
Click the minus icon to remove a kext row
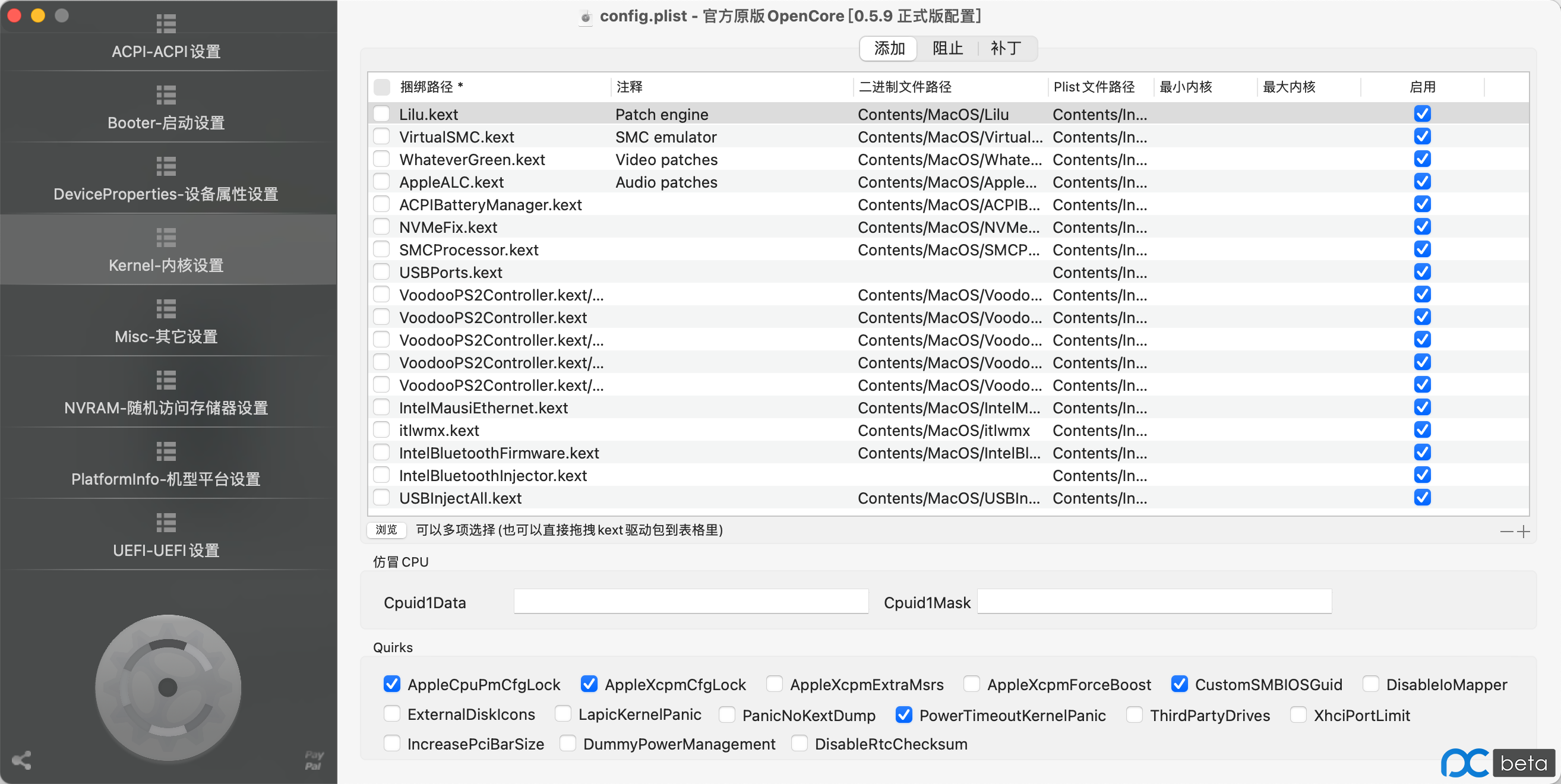coord(1507,532)
